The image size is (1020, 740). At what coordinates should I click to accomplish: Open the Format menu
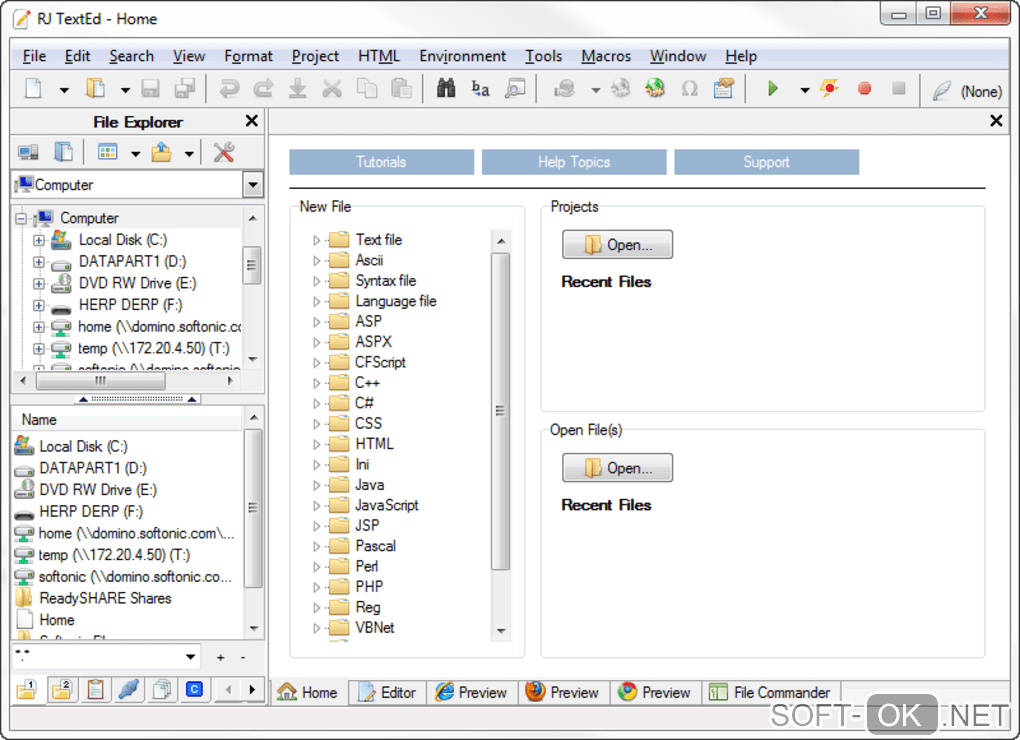tap(248, 57)
